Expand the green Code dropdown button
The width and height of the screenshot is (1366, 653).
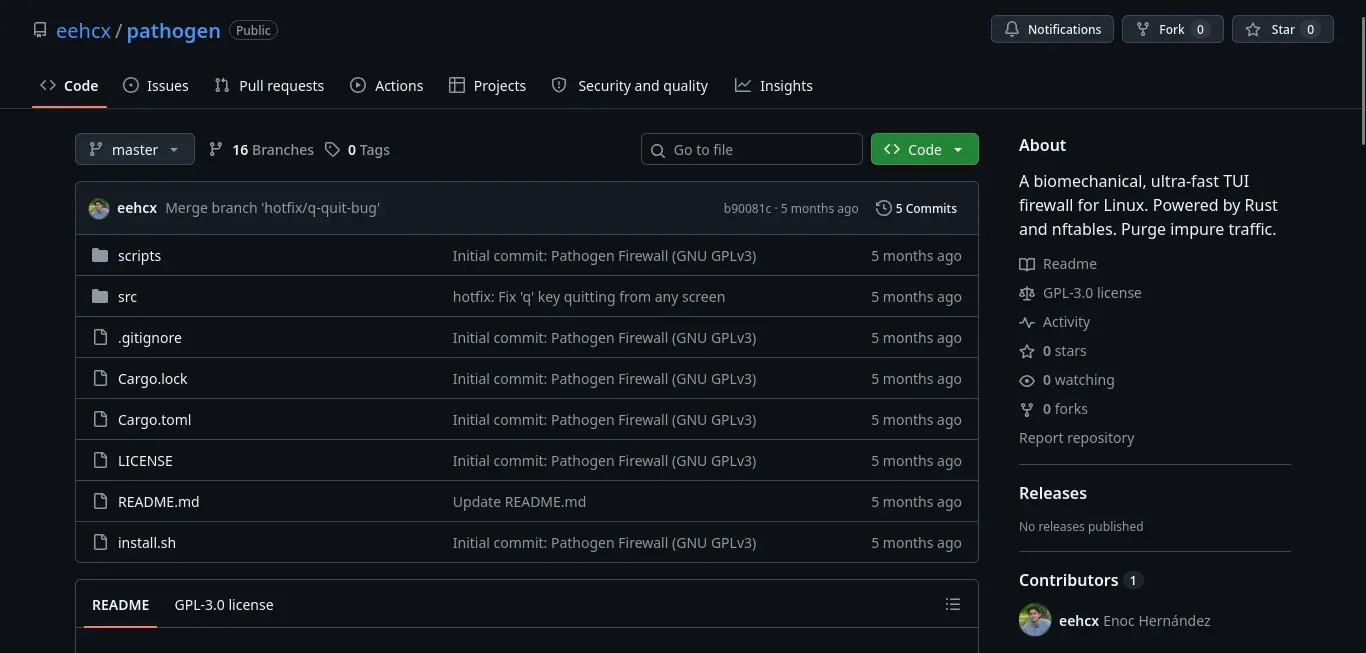[x=925, y=149]
